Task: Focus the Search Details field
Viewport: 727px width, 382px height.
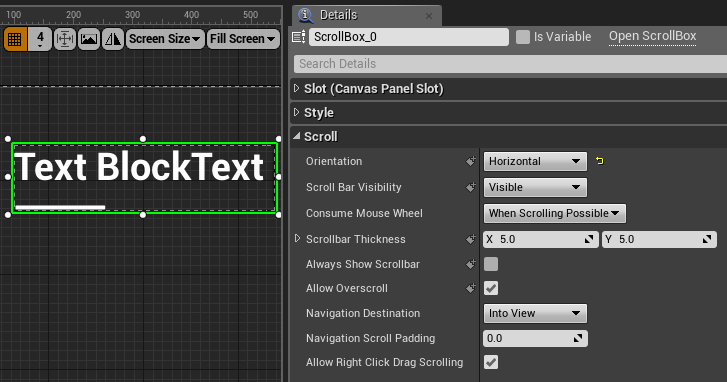Action: [x=510, y=64]
